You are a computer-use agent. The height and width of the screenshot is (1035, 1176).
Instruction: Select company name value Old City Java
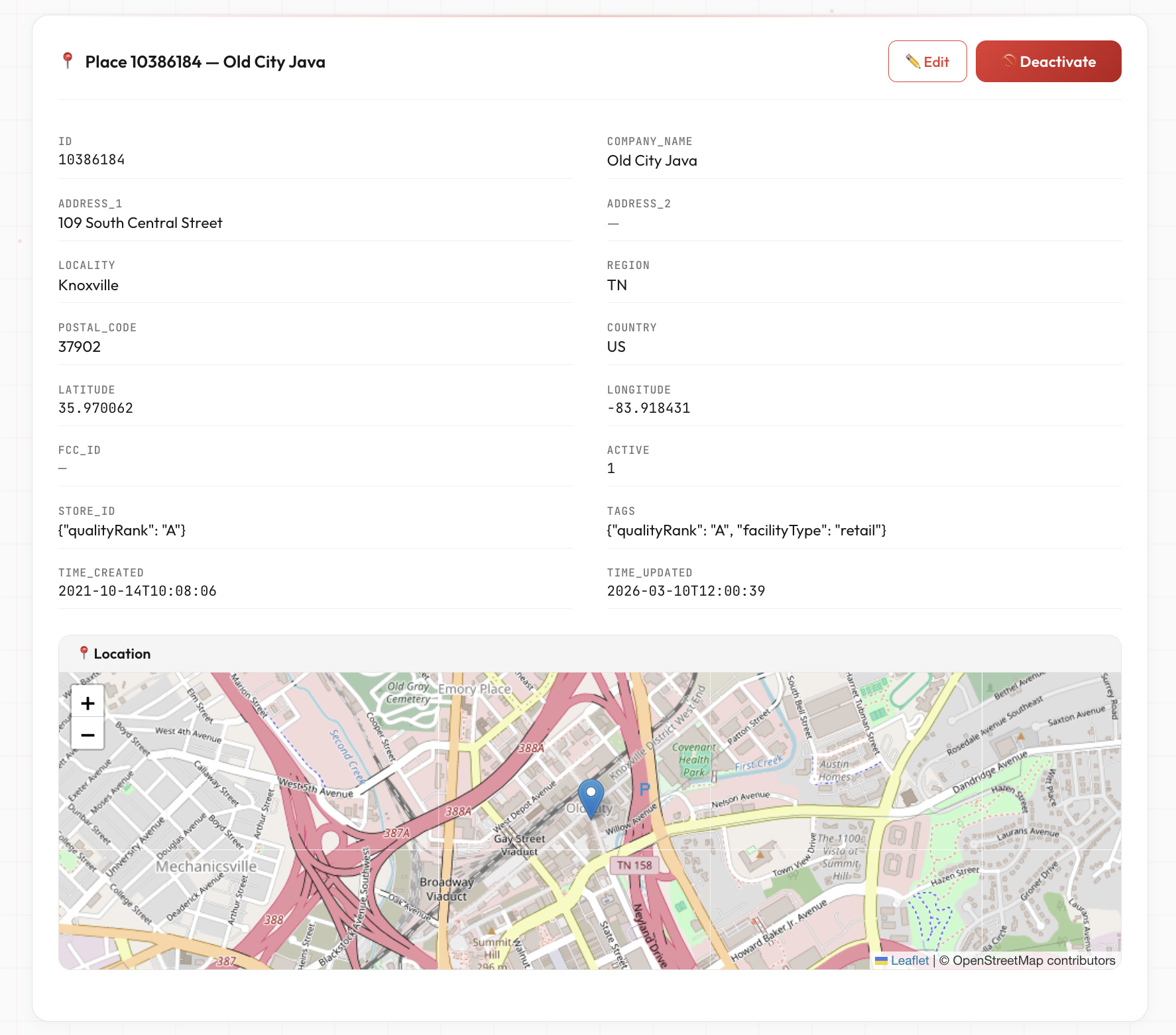click(652, 161)
